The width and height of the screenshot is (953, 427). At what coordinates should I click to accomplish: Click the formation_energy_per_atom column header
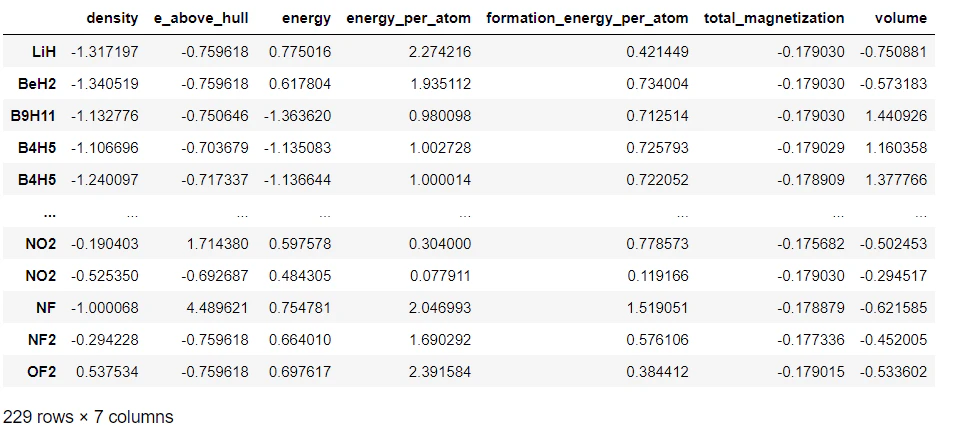[587, 18]
